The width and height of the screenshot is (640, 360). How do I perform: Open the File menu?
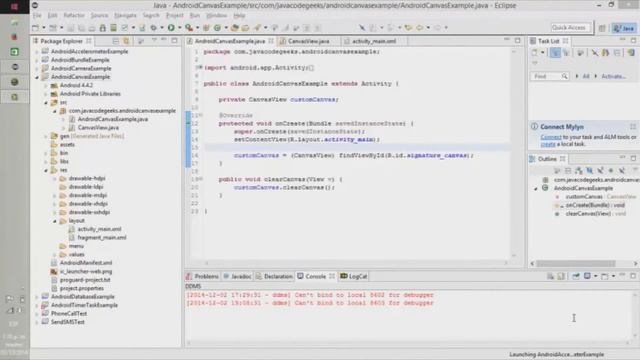(x=37, y=16)
